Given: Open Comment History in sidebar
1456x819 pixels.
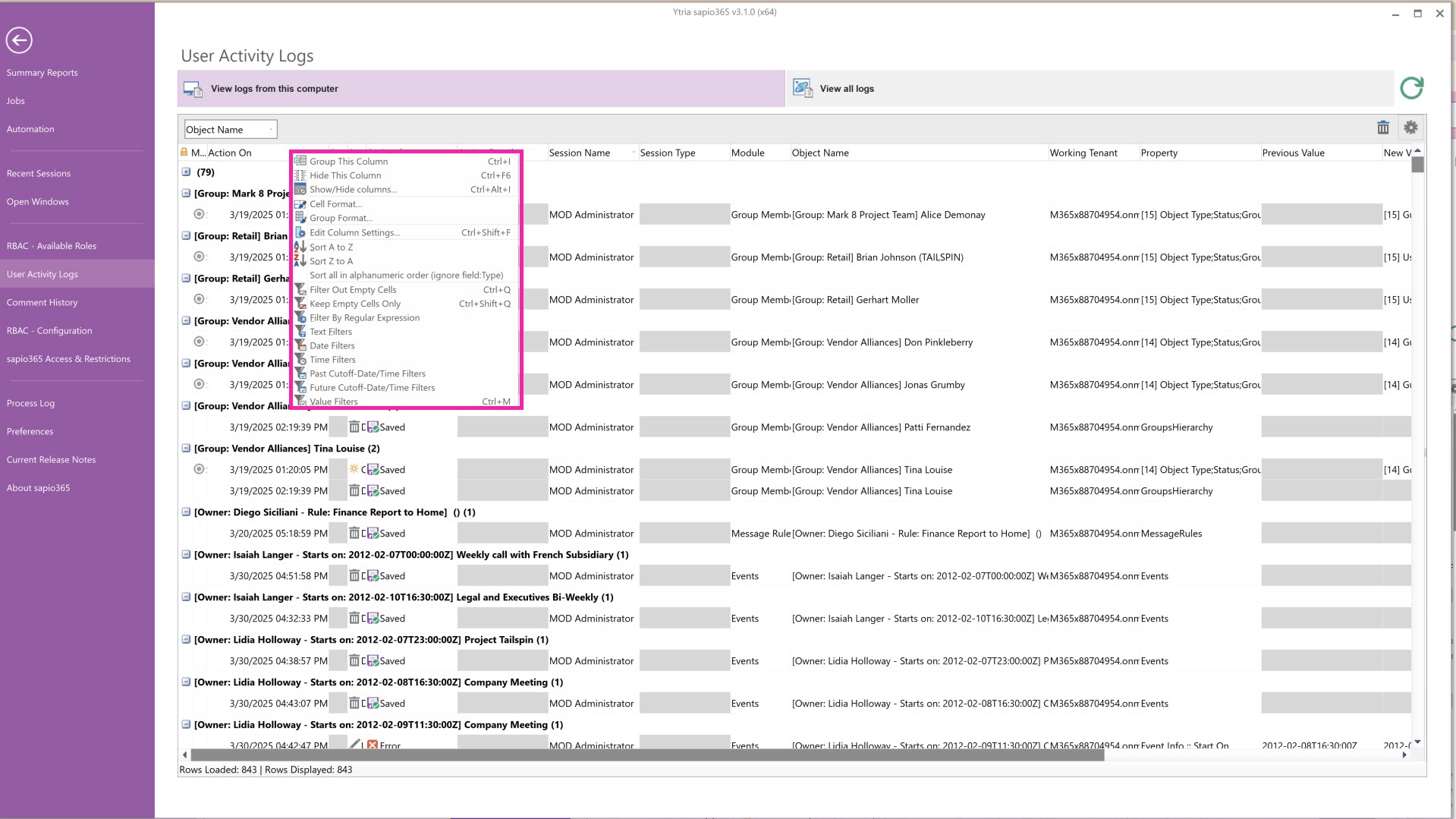Looking at the screenshot, I should pos(42,302).
